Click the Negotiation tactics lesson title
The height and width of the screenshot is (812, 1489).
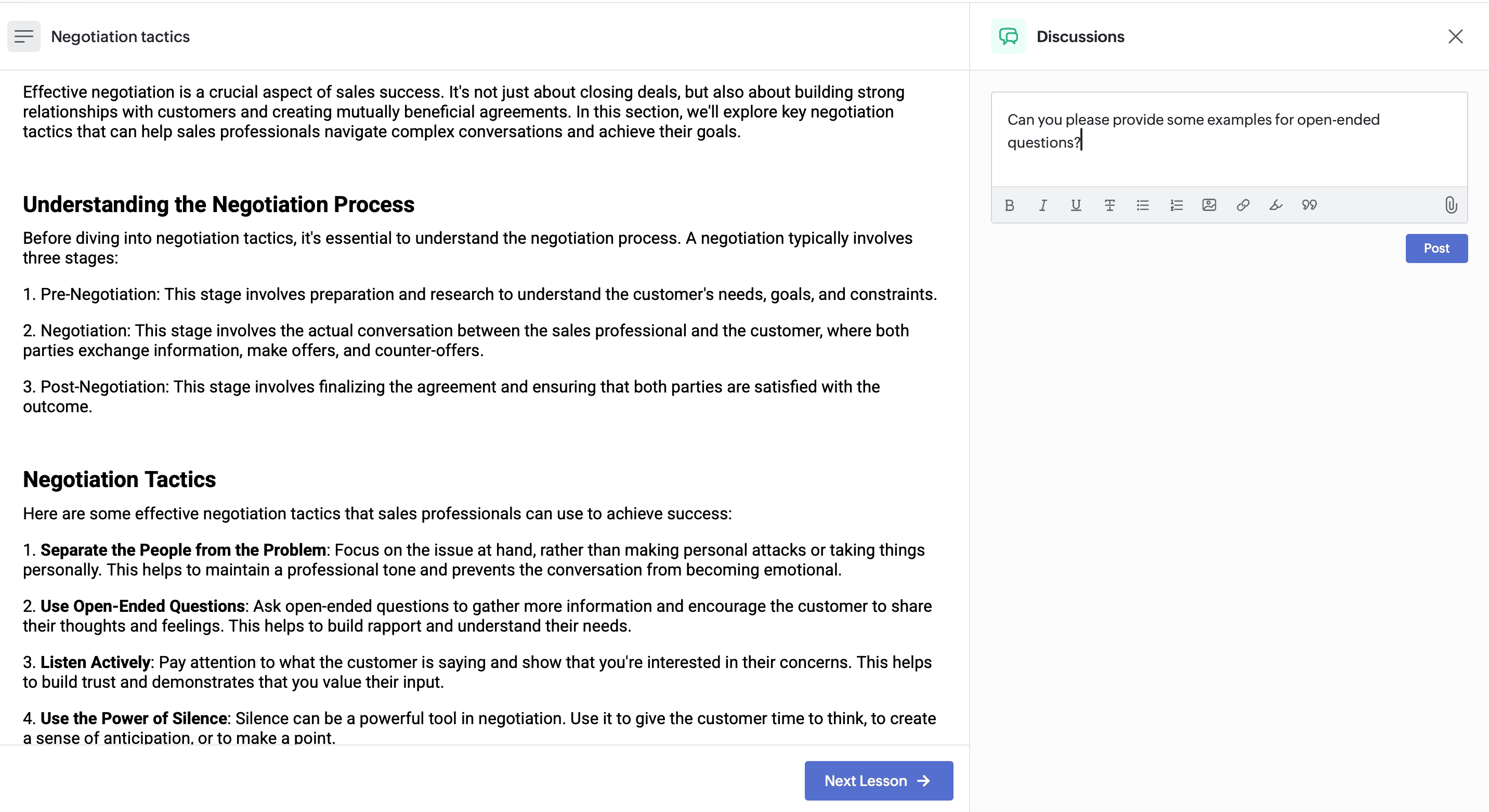(120, 36)
